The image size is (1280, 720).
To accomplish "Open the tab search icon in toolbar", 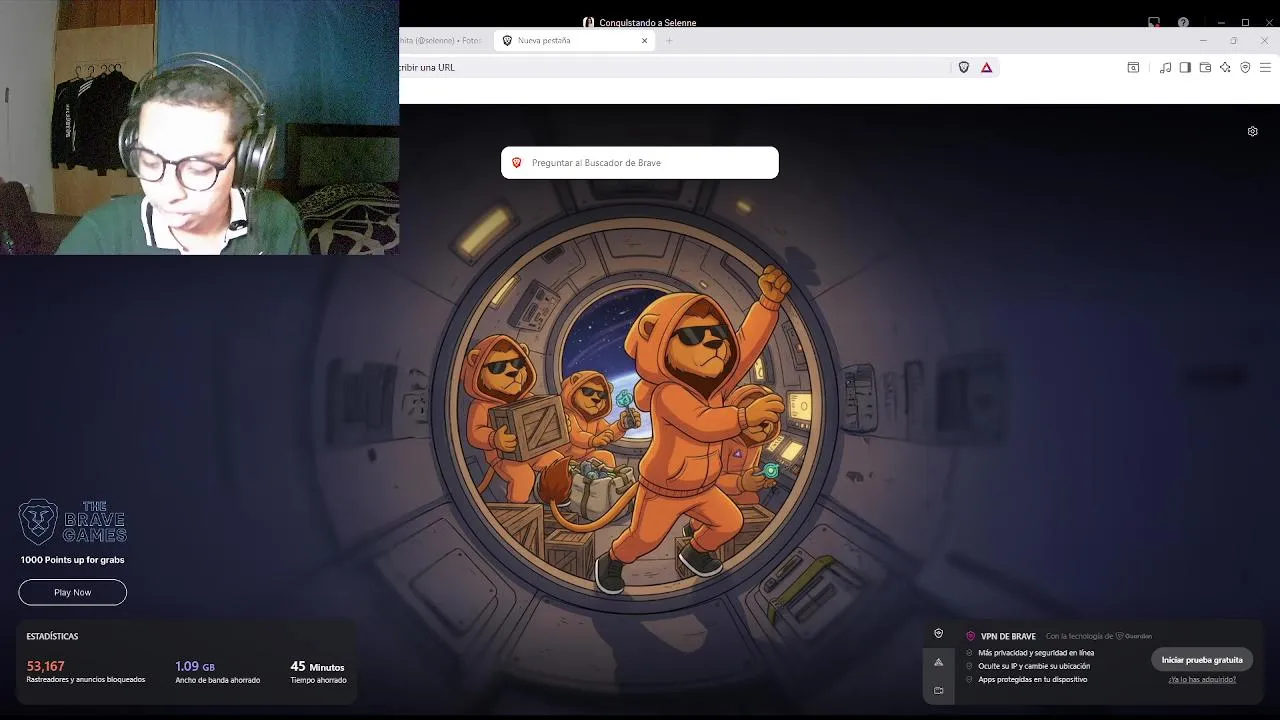I will point(1133,67).
